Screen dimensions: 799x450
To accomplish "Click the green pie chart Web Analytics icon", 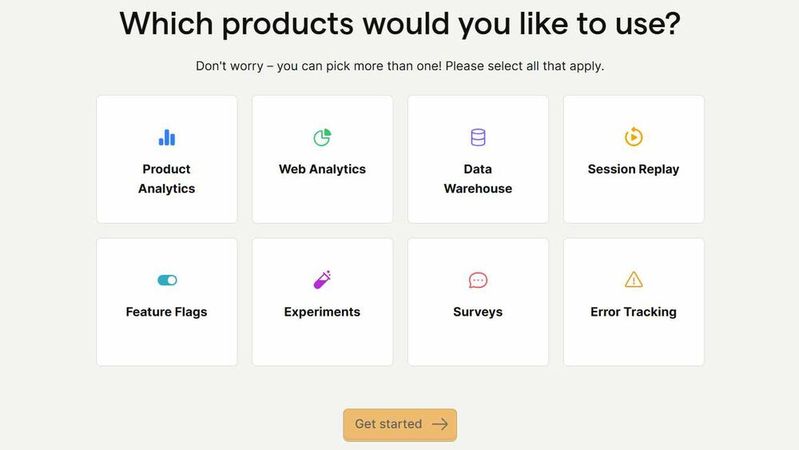I will (x=322, y=138).
